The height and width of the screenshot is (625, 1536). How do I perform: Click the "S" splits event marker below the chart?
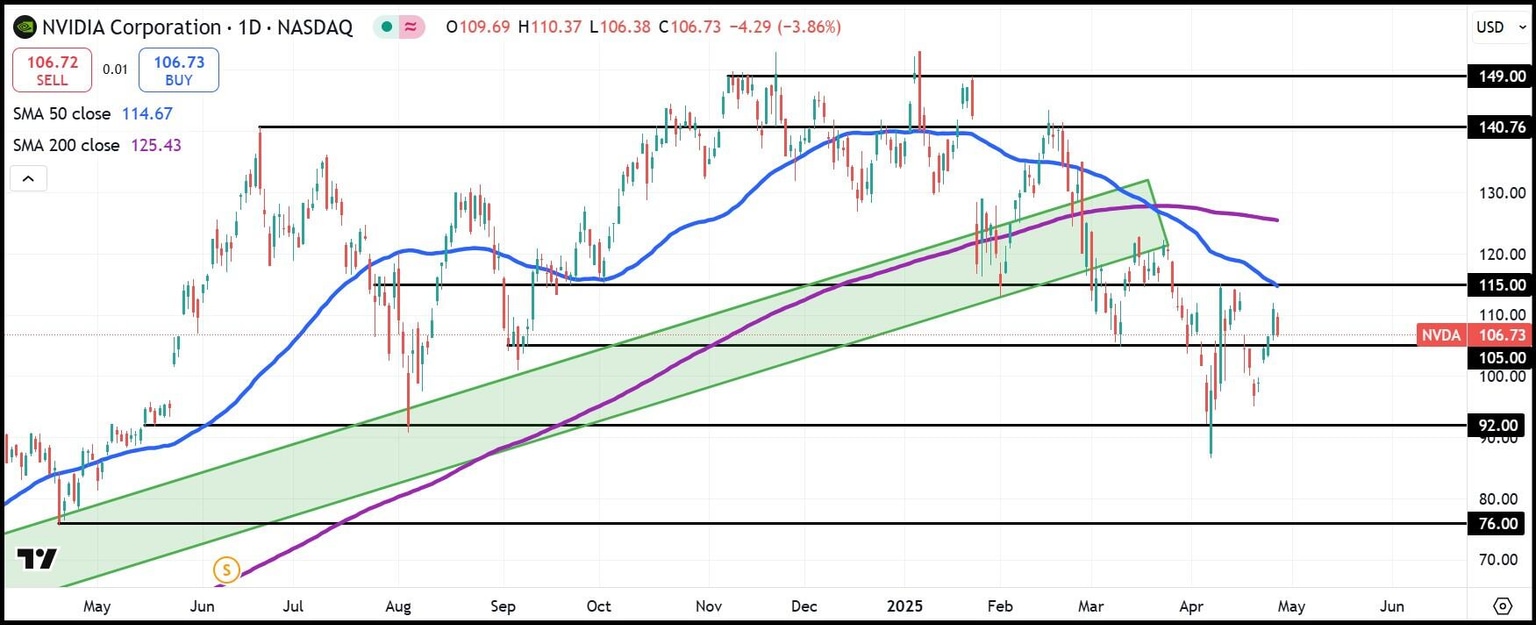tap(226, 570)
